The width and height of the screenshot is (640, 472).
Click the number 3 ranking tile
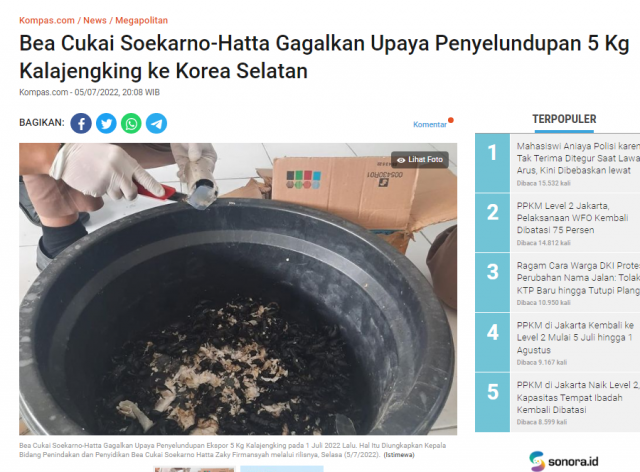pos(493,282)
